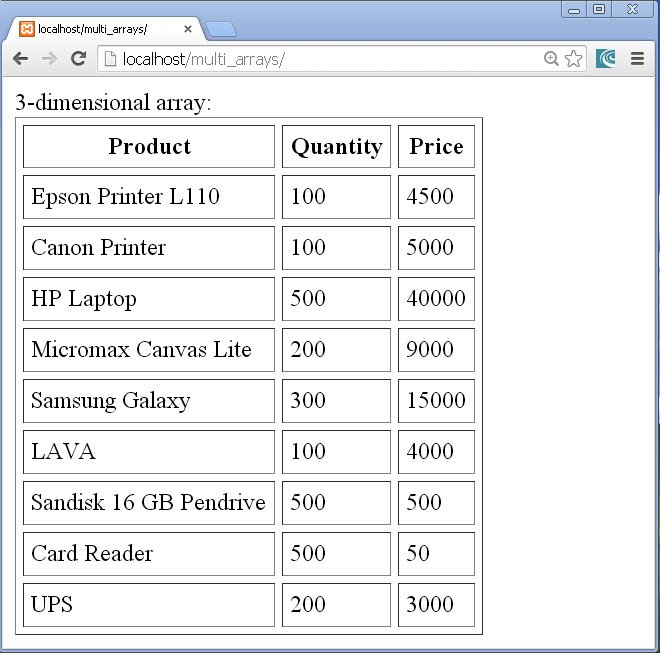Close the localhost/multi_arrays/ tab
Screen dimensions: 660x653
[188, 29]
